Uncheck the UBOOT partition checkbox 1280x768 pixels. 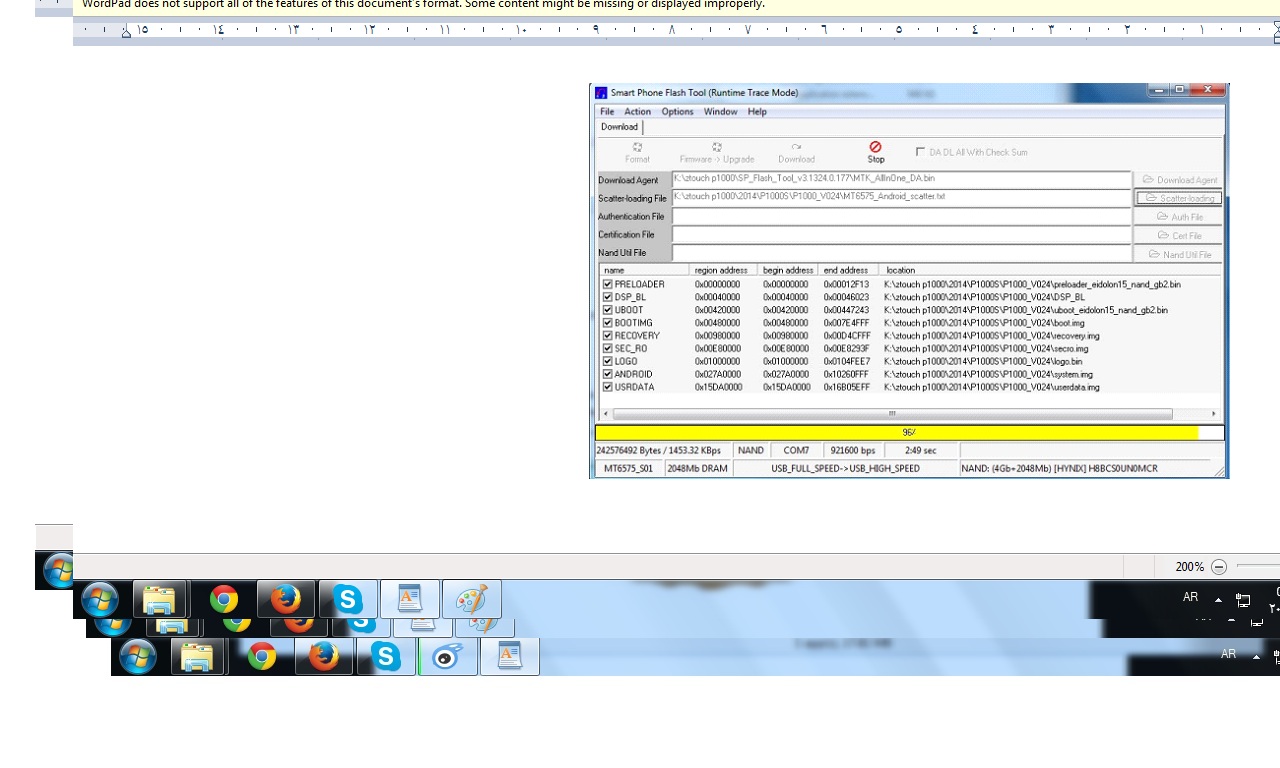point(607,310)
